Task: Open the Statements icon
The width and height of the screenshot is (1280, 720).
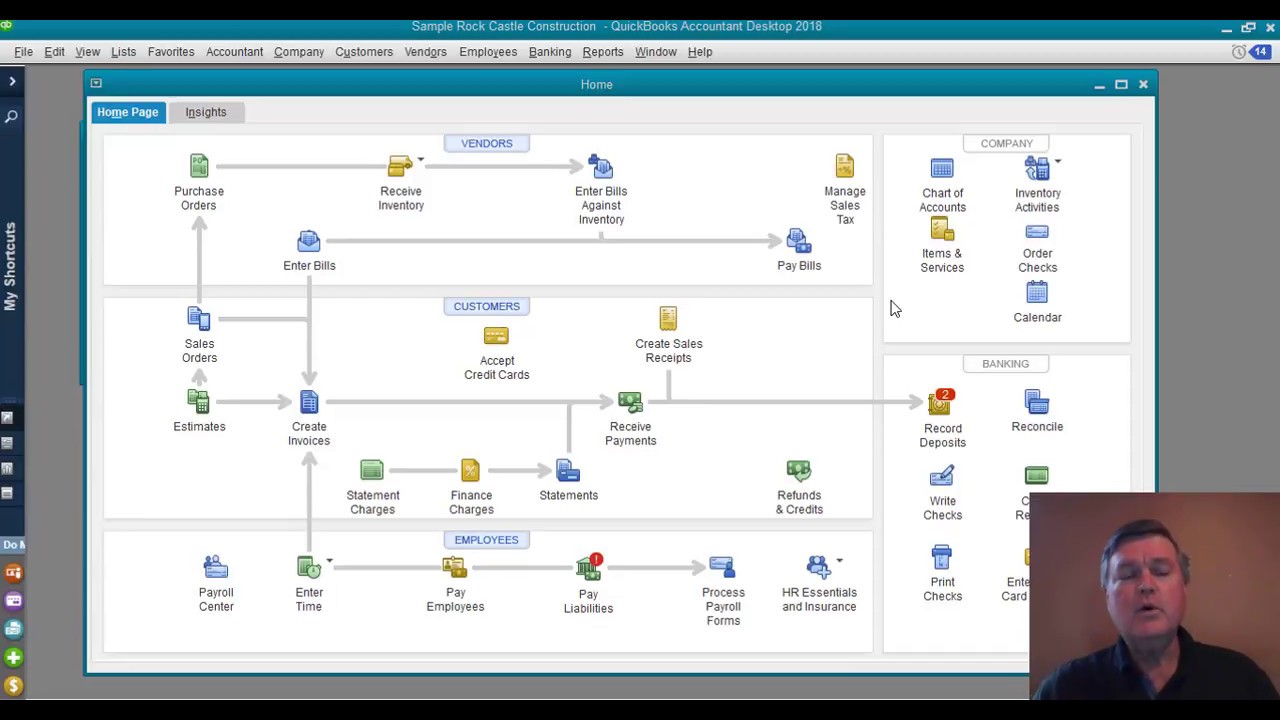Action: pyautogui.click(x=568, y=470)
